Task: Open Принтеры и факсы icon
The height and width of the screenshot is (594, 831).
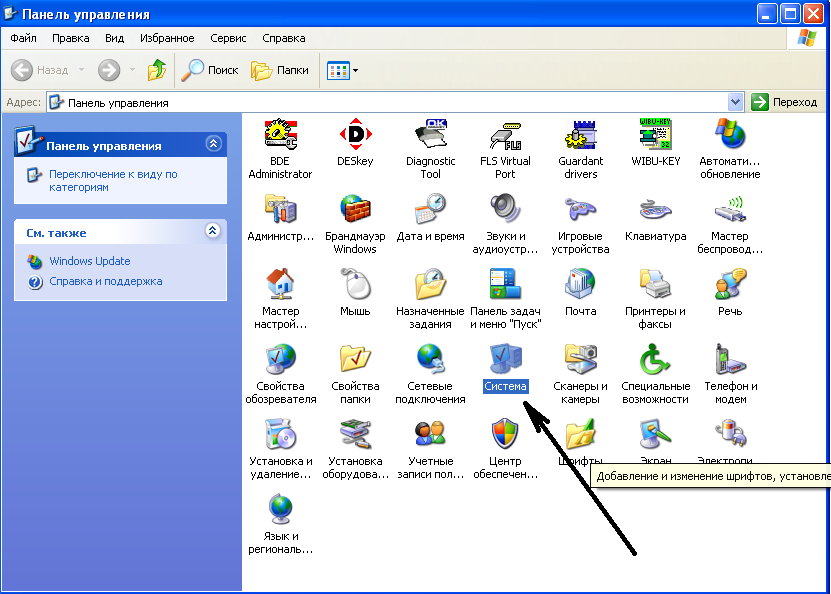Action: (x=656, y=284)
